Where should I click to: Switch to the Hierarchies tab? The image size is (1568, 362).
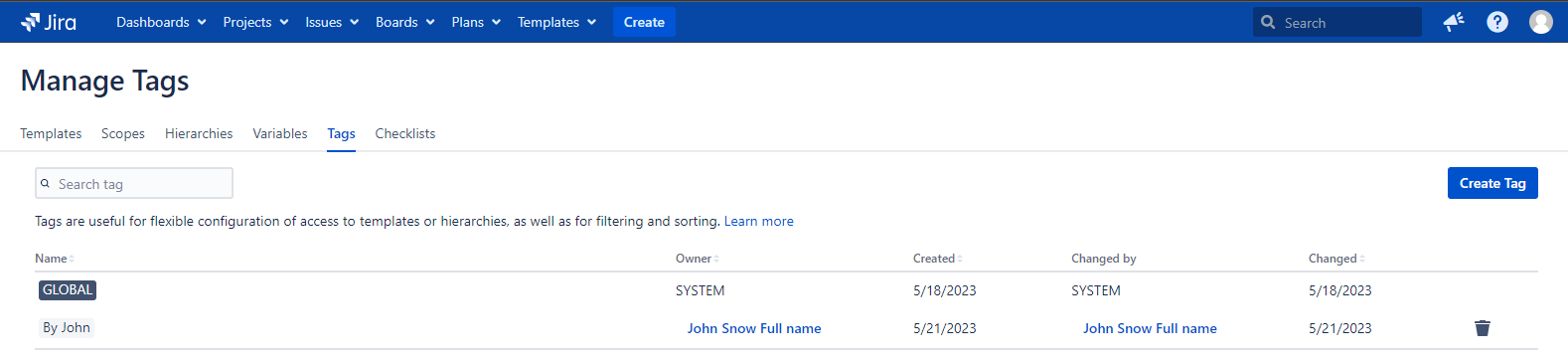coord(199,133)
